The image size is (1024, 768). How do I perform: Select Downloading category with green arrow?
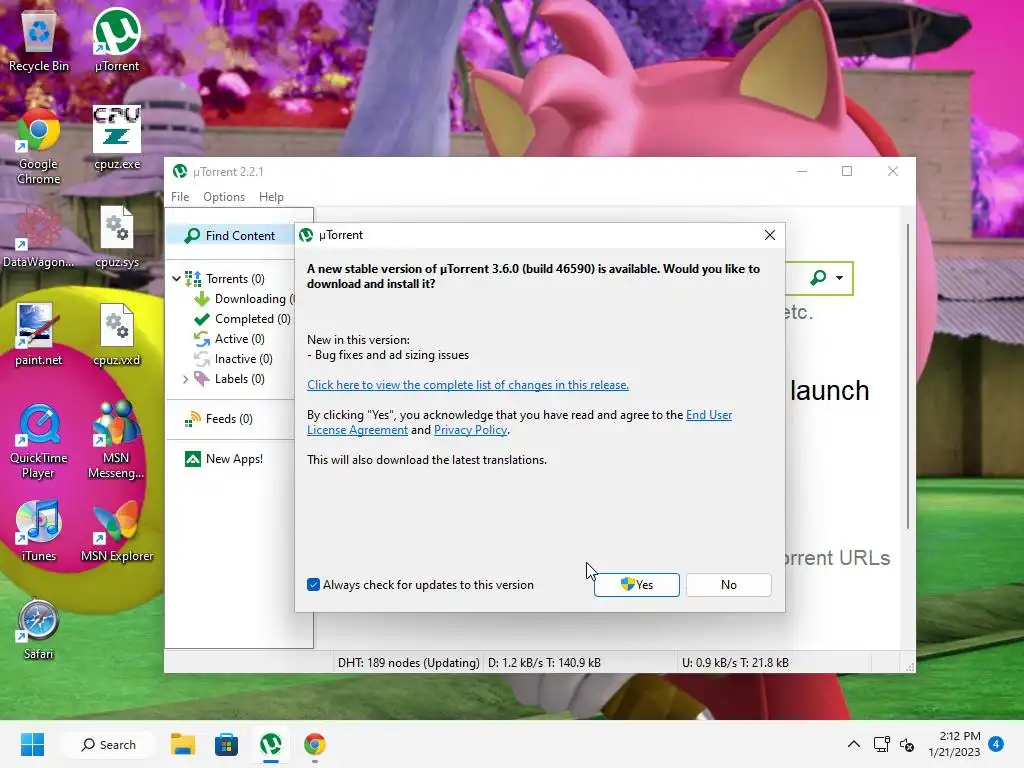243,299
